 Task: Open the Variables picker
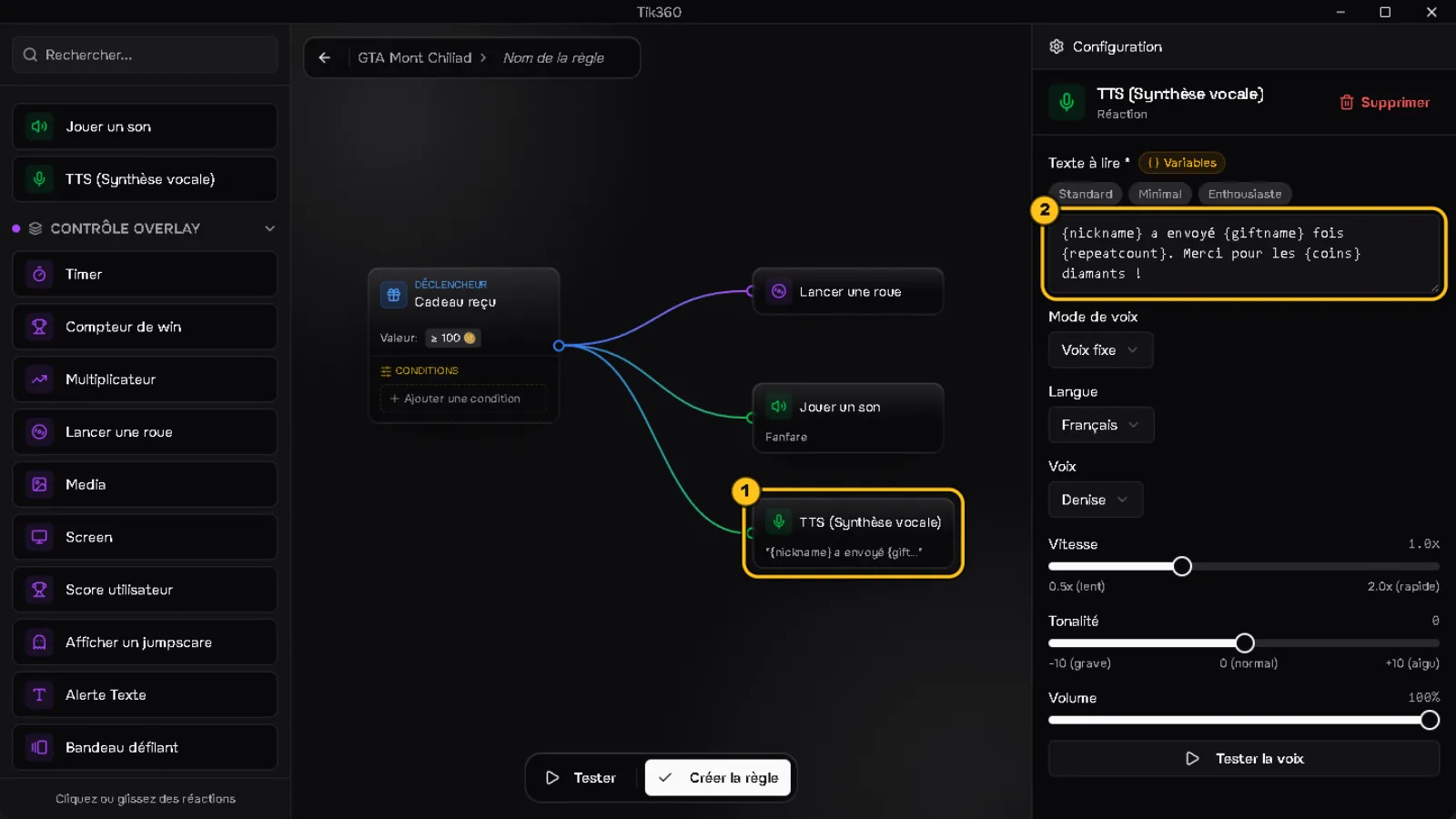(x=1181, y=163)
